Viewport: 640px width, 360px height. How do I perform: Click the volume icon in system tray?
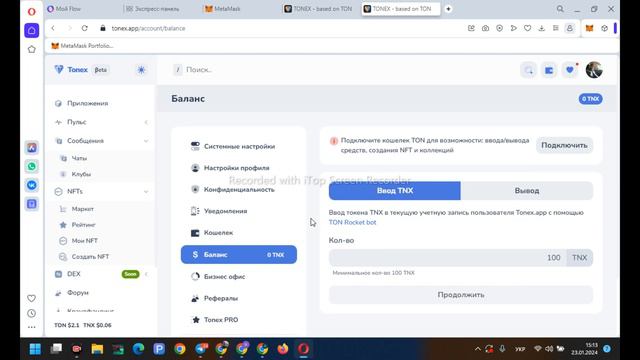[549, 349]
